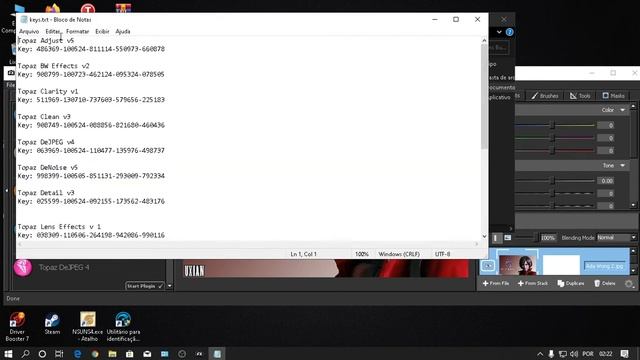The height and width of the screenshot is (360, 640).
Task: Open the Mail app from taskbar
Action: [147, 353]
